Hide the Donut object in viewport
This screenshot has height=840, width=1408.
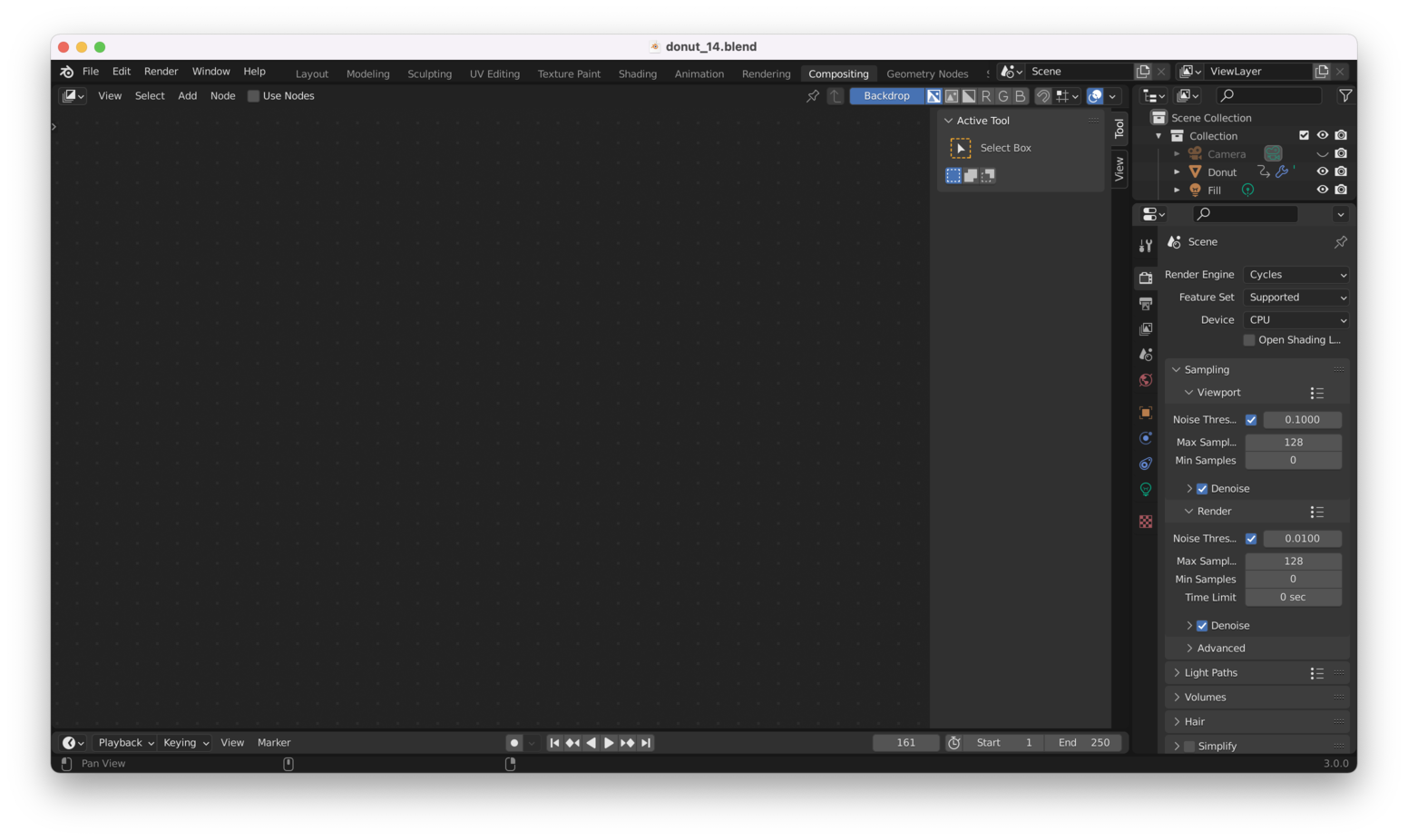pyautogui.click(x=1322, y=171)
